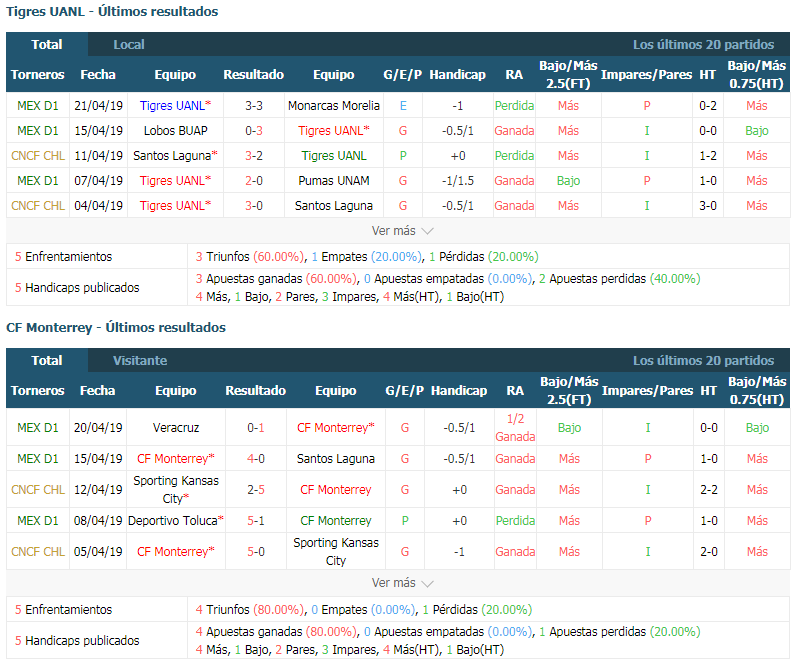Click the 5-1 result of Deportivo Toluca match
Image resolution: width=793 pixels, height=659 pixels.
(256, 520)
